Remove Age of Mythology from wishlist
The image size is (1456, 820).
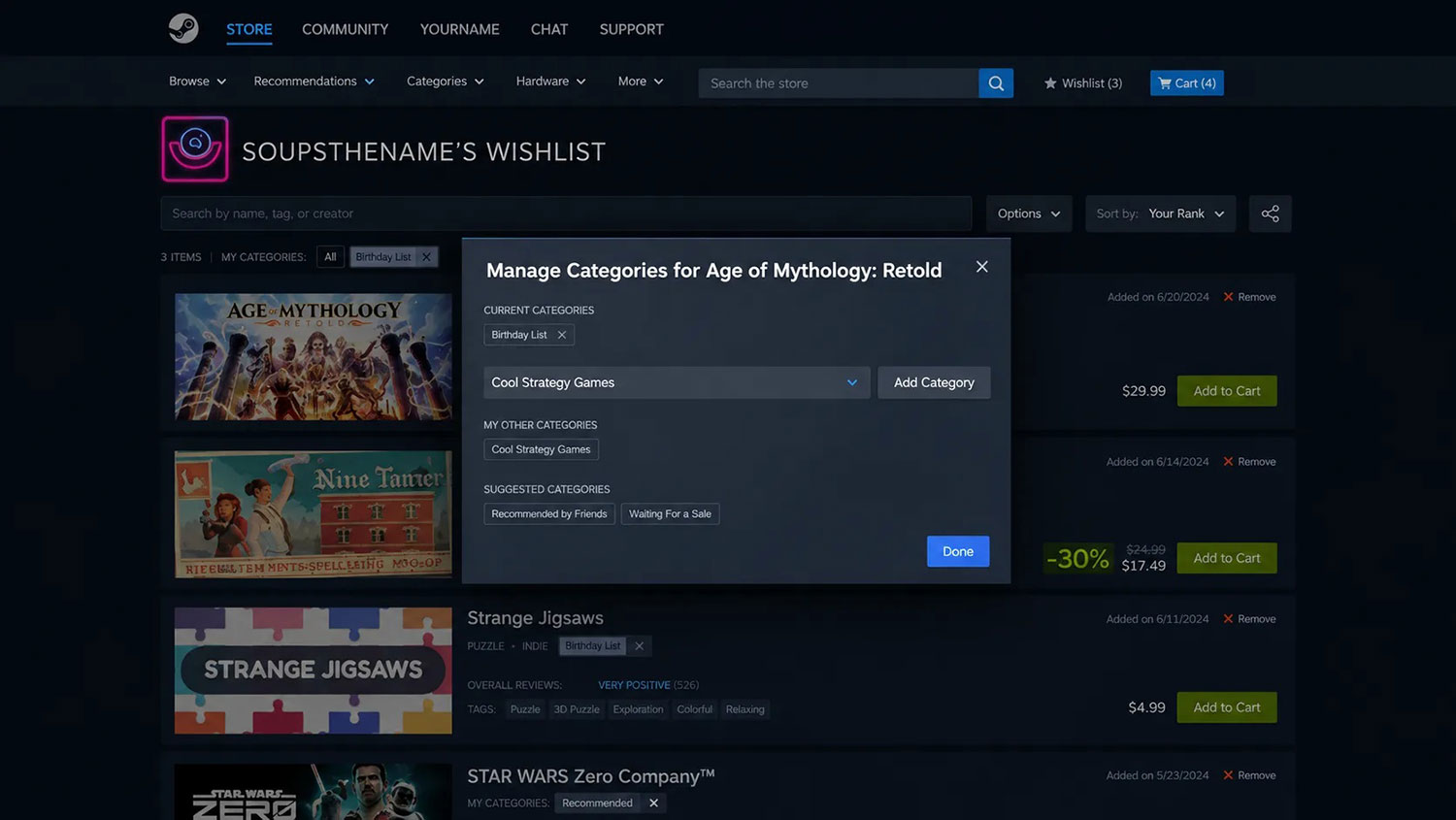point(1249,297)
